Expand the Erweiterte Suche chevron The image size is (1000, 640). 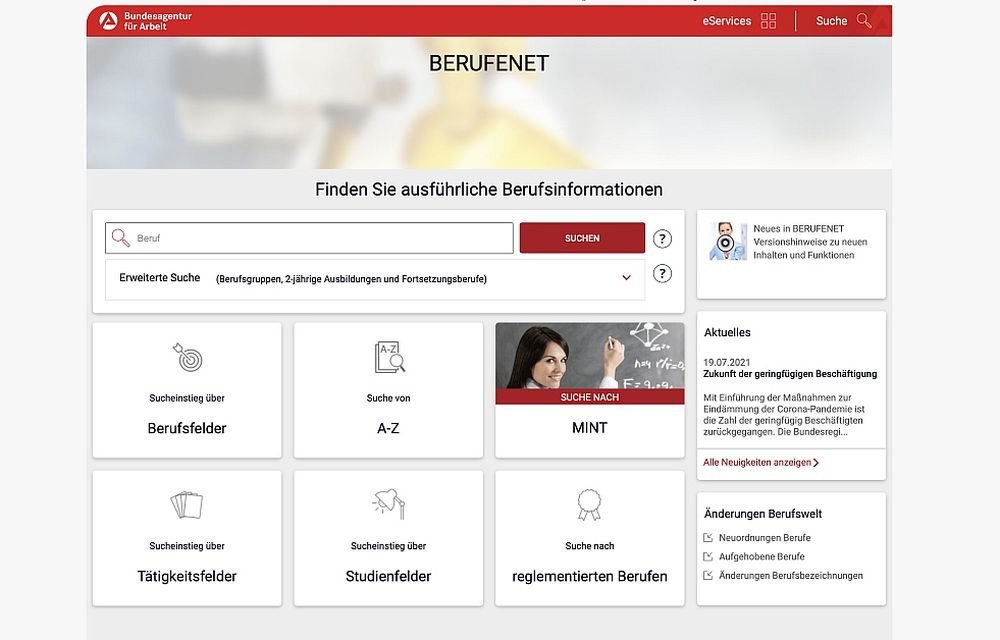tap(627, 278)
